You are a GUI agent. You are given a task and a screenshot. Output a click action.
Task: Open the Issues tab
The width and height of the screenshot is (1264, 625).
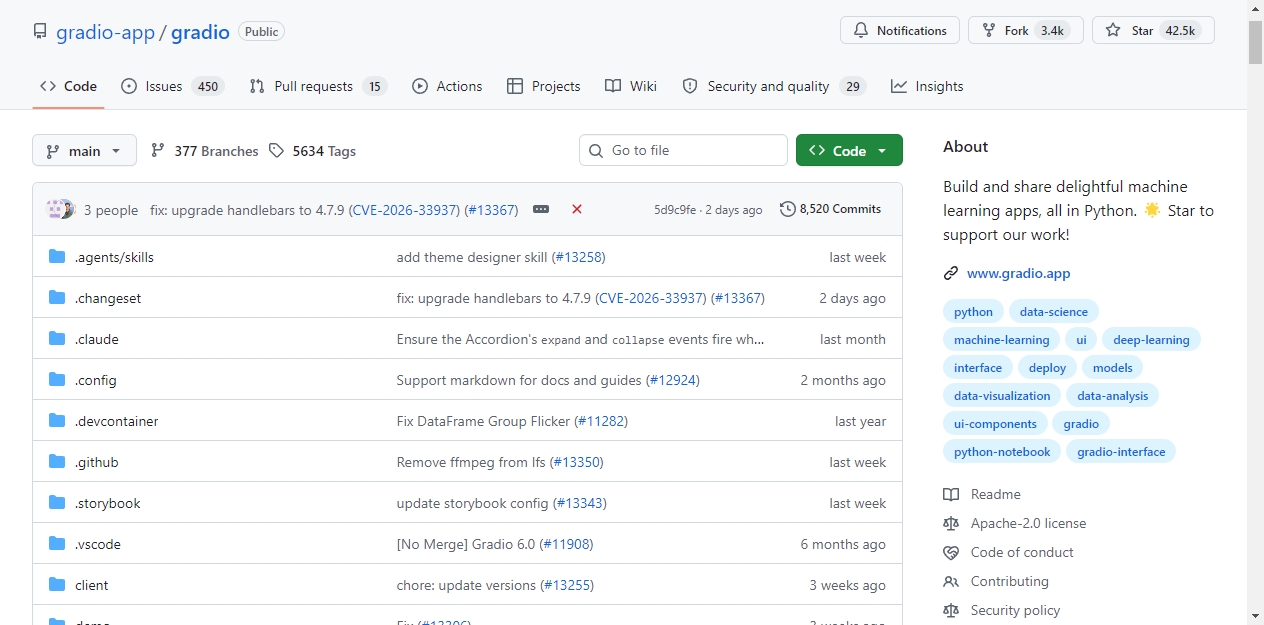[x=171, y=86]
